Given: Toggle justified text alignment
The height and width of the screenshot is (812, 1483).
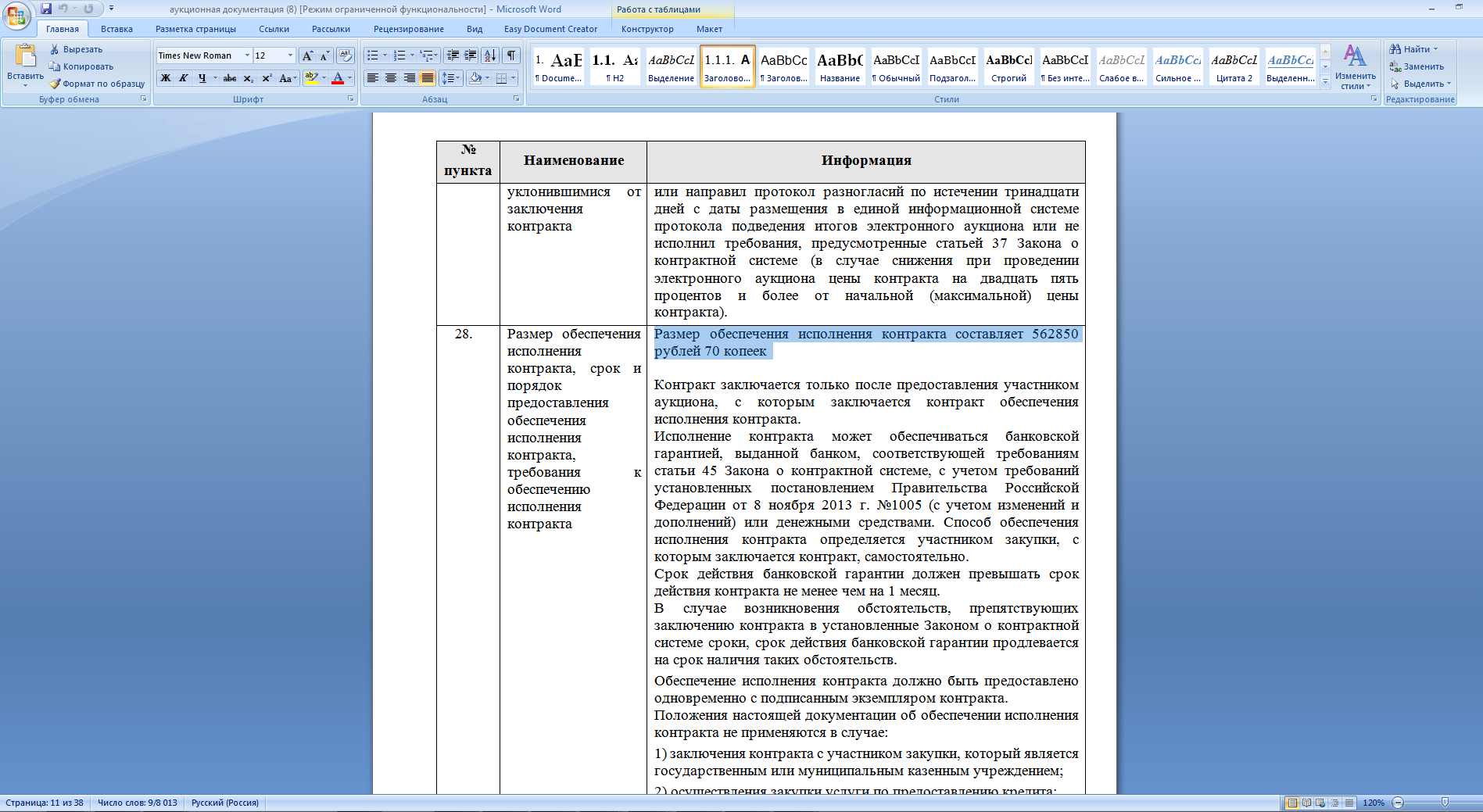Looking at the screenshot, I should click(428, 78).
